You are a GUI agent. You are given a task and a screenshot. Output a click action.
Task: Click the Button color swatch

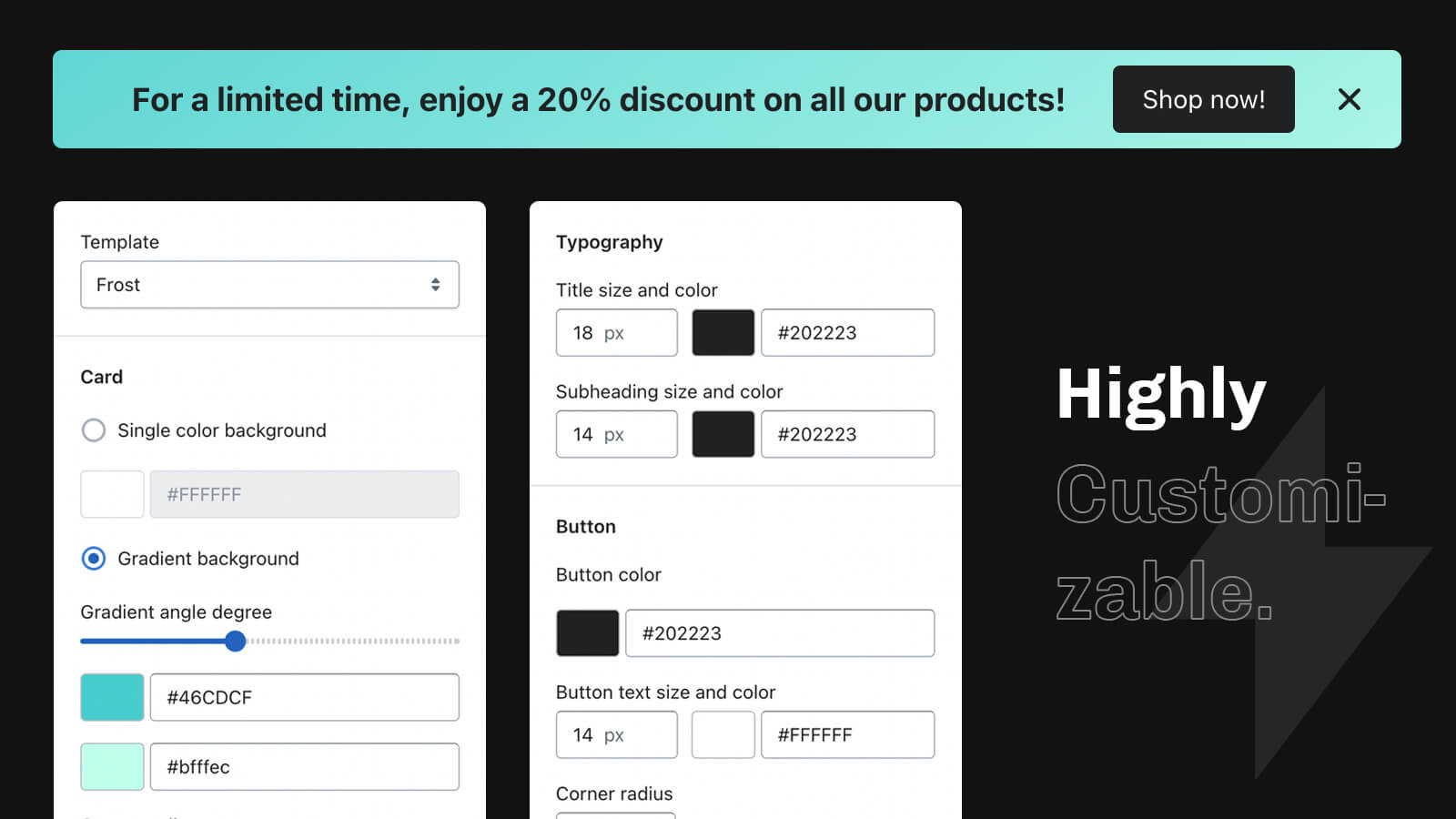click(588, 633)
